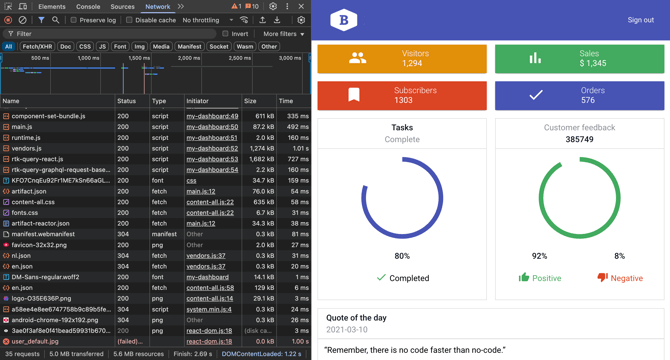Open network search magnifier
The height and width of the screenshot is (360, 670).
click(56, 20)
